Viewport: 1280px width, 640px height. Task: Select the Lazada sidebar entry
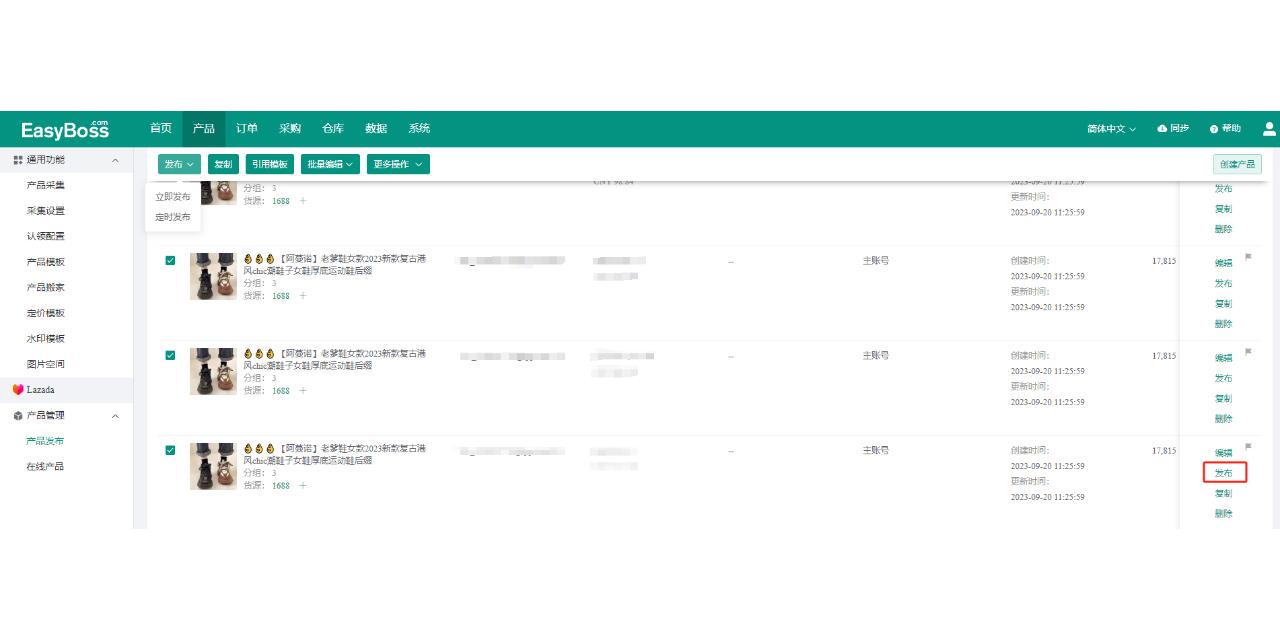click(x=66, y=390)
